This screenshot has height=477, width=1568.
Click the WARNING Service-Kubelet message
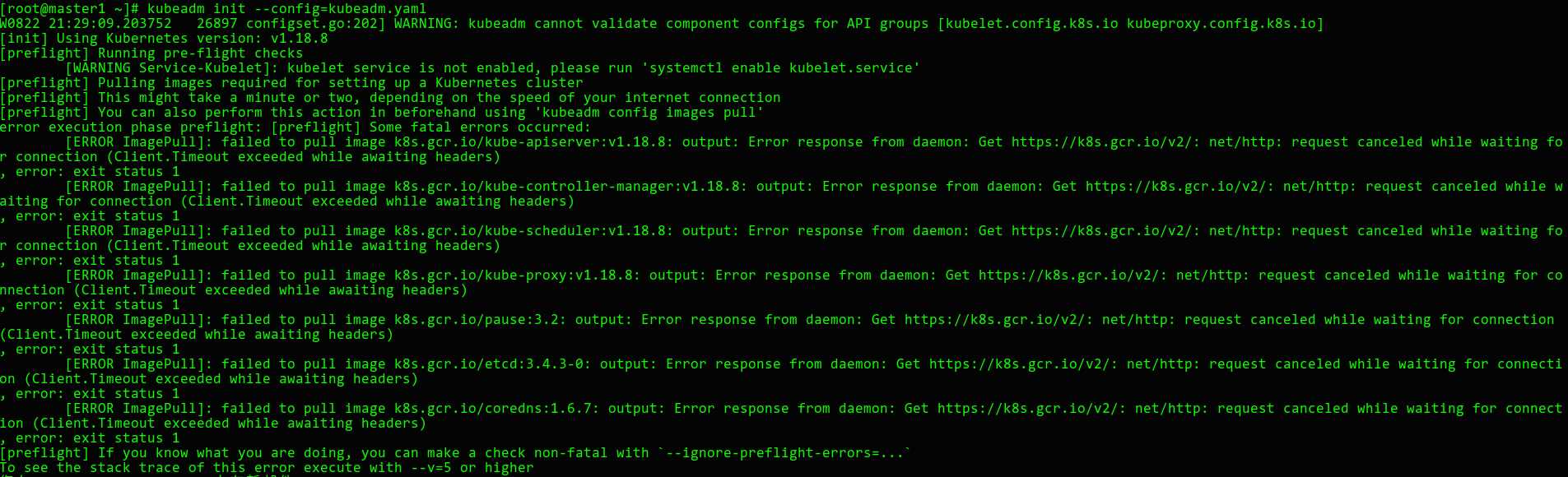pyautogui.click(x=492, y=67)
